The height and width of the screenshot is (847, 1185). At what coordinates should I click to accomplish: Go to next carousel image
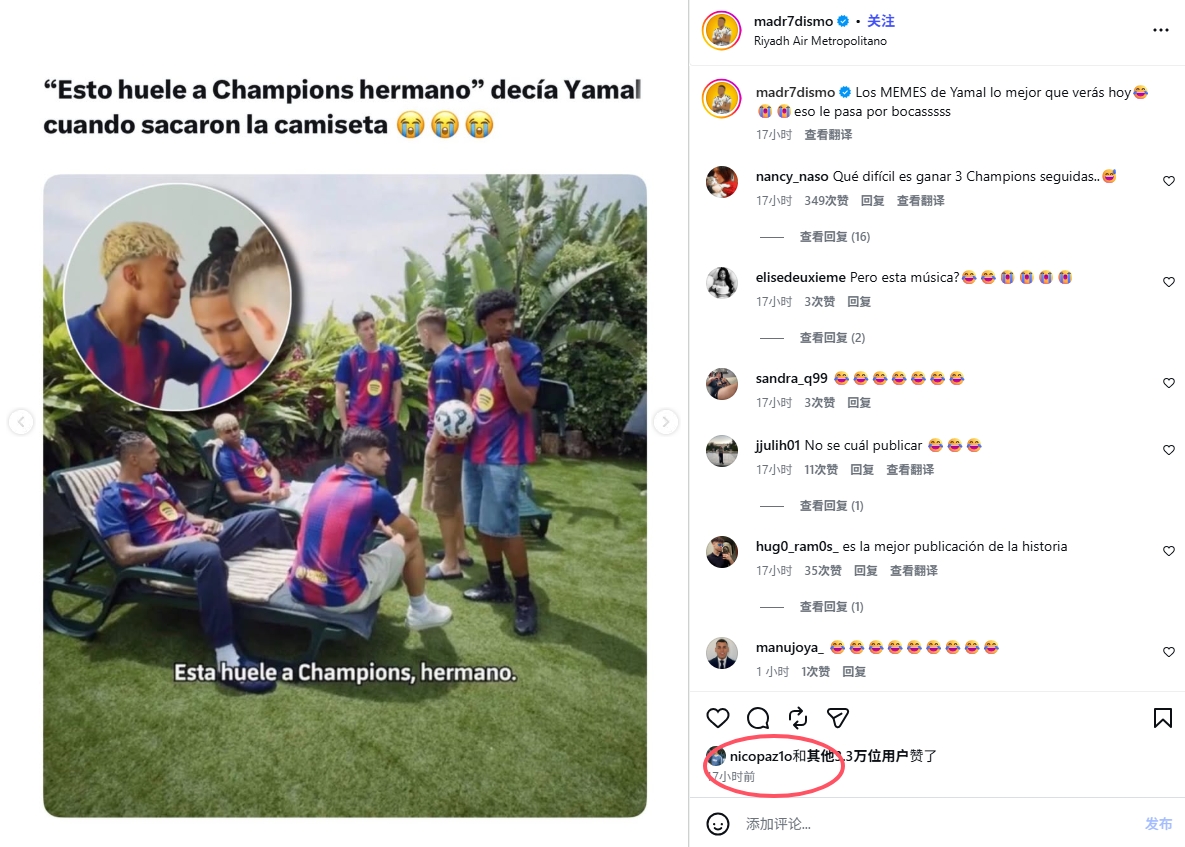[666, 423]
